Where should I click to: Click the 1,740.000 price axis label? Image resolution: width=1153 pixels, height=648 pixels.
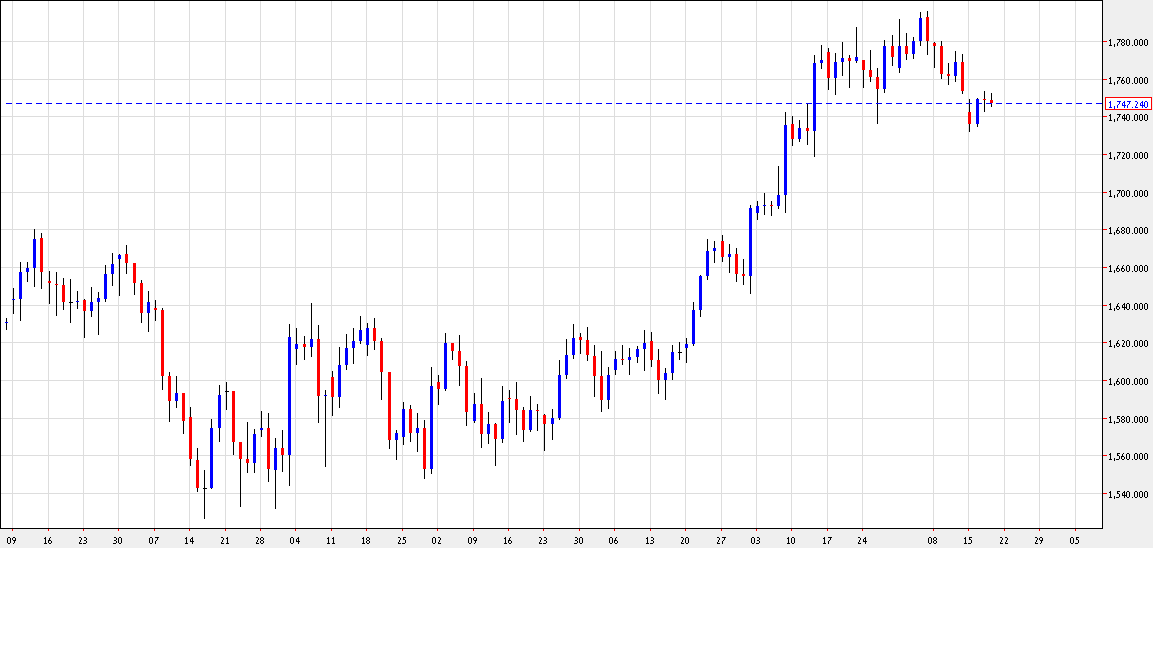tap(1128, 119)
